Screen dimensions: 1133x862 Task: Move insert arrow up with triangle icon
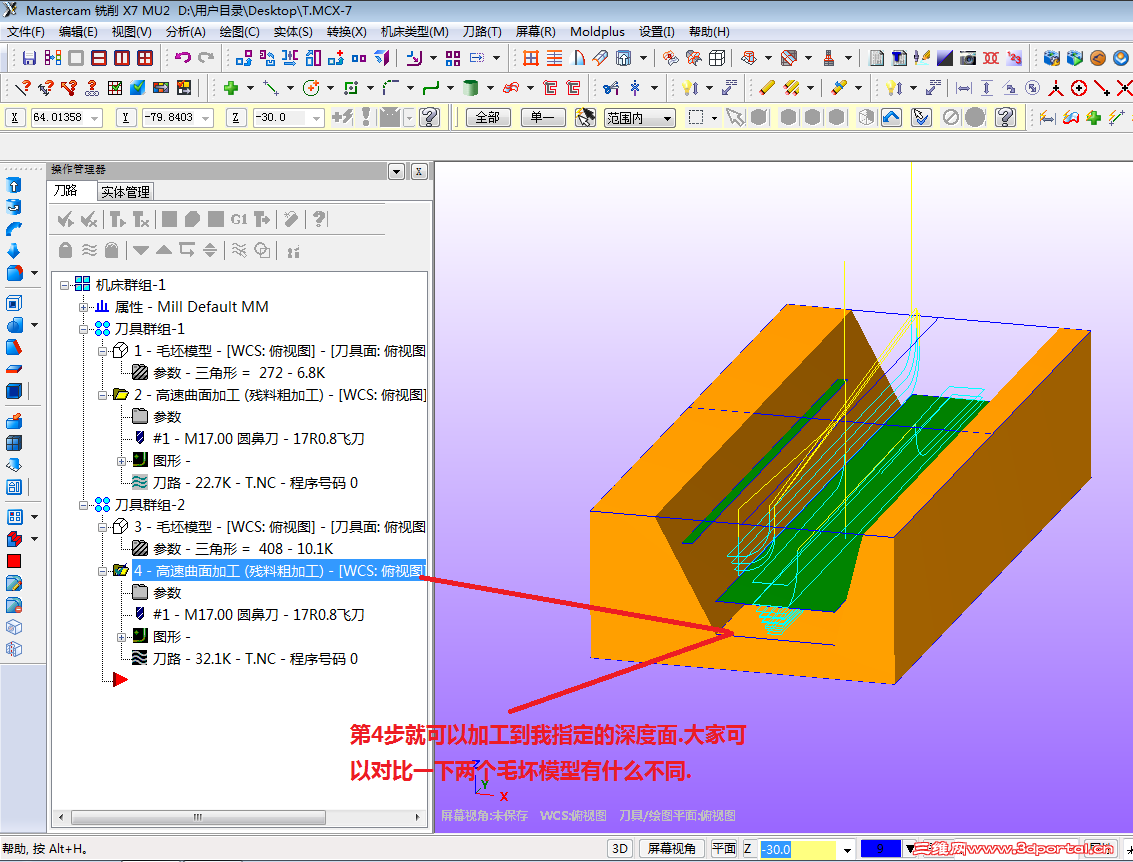pyautogui.click(x=164, y=250)
